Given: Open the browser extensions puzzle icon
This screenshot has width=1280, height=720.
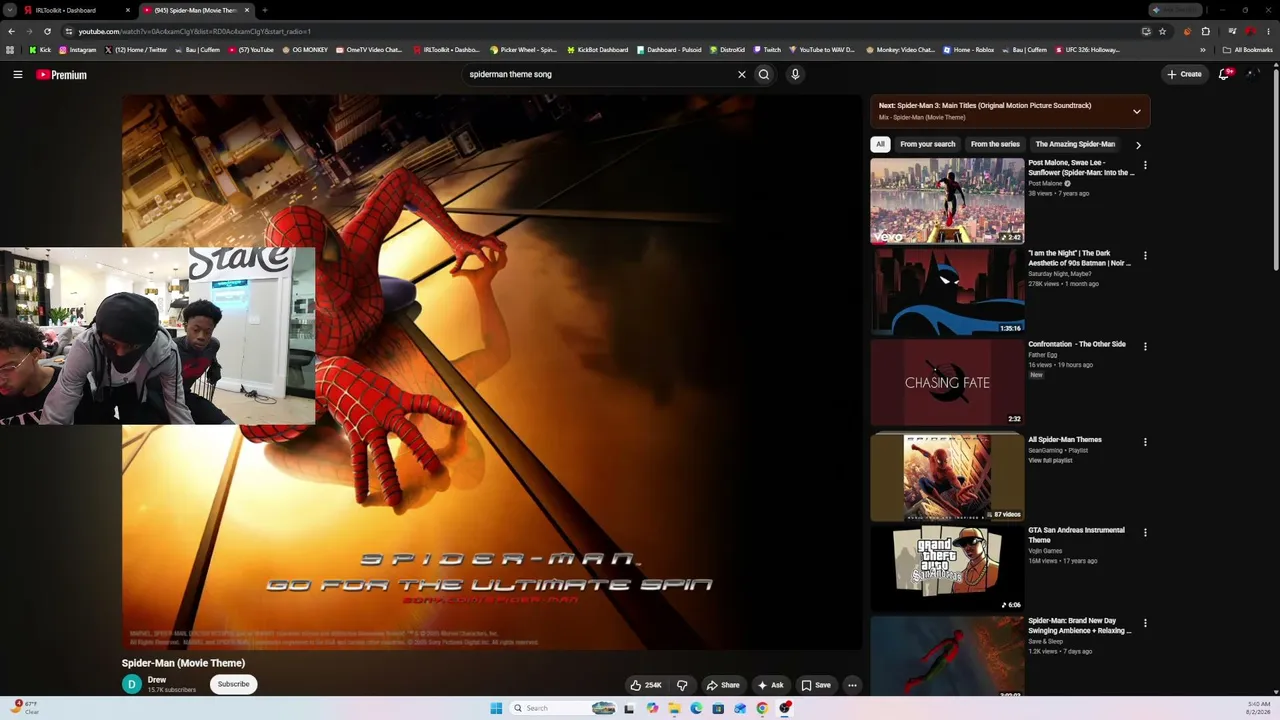Looking at the screenshot, I should [1206, 31].
